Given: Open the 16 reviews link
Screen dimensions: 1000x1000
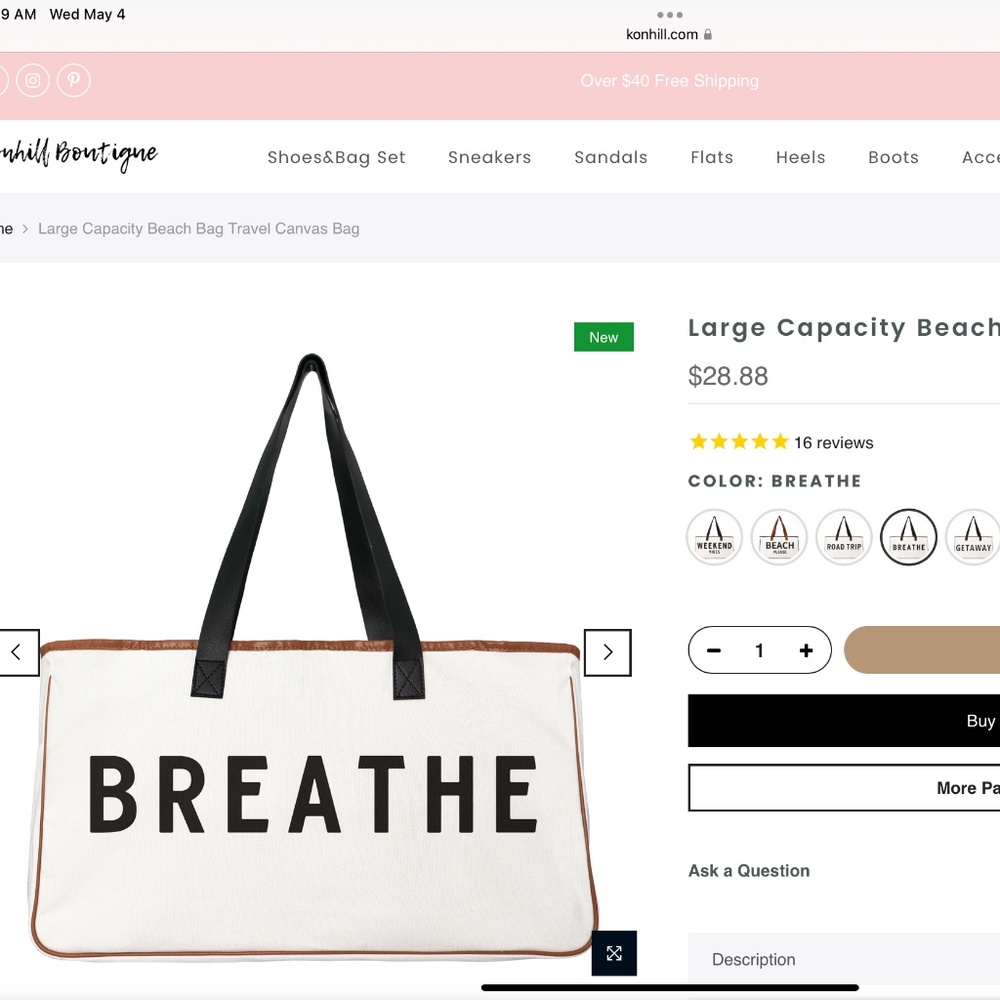Looking at the screenshot, I should click(x=834, y=443).
